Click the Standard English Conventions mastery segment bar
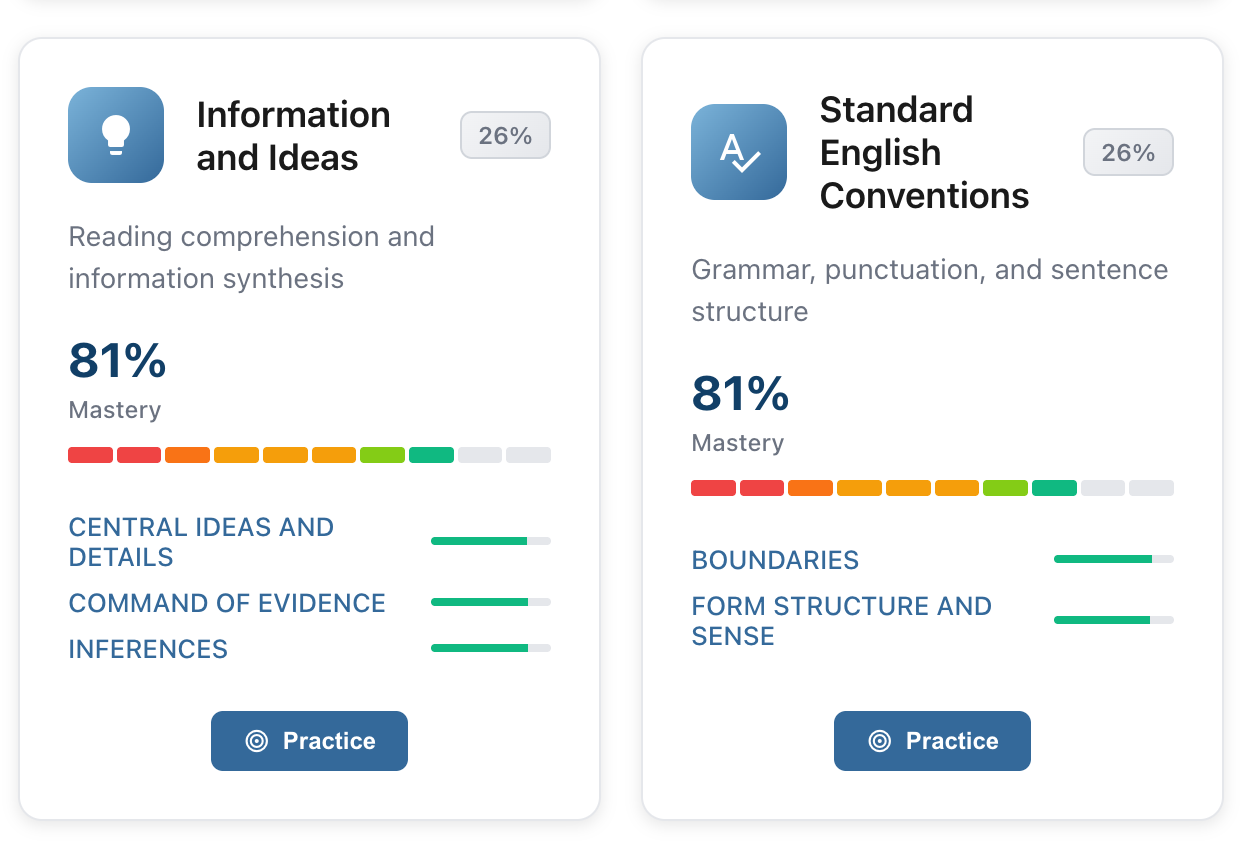The height and width of the screenshot is (858, 1252). tap(932, 488)
